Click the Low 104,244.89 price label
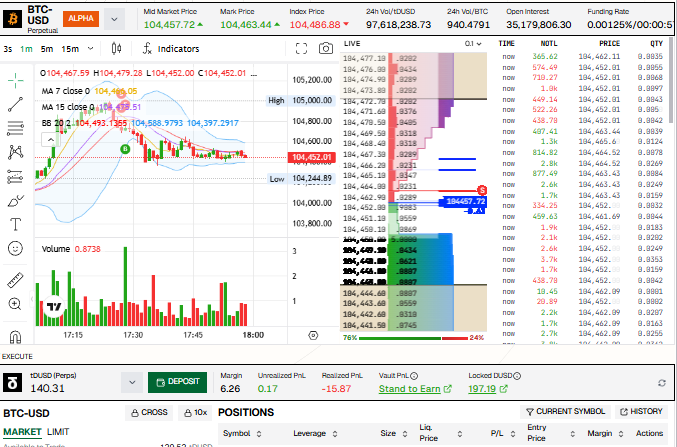Screen dimensions: 677x447 pyautogui.click(x=300, y=178)
